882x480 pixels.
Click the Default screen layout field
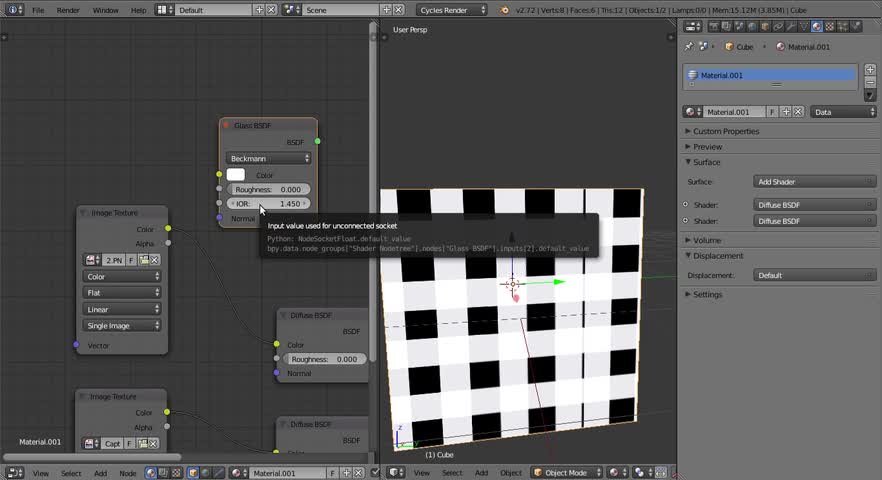pos(214,10)
